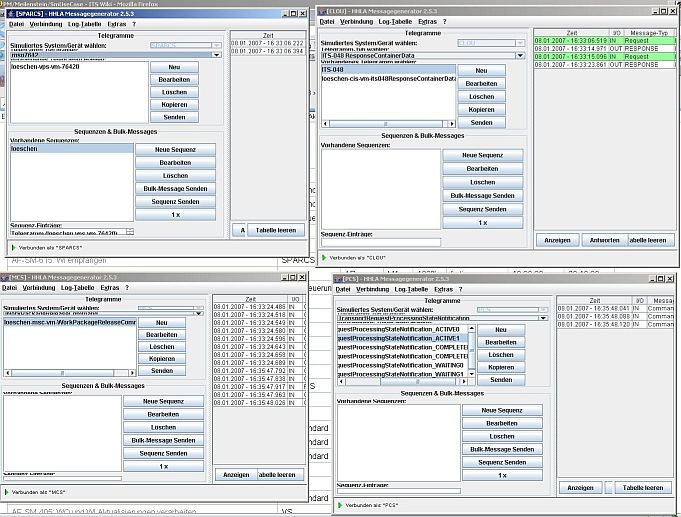Open the Verbindung menu in CLOU window
Viewport: 681px width, 517px height.
tap(351, 21)
